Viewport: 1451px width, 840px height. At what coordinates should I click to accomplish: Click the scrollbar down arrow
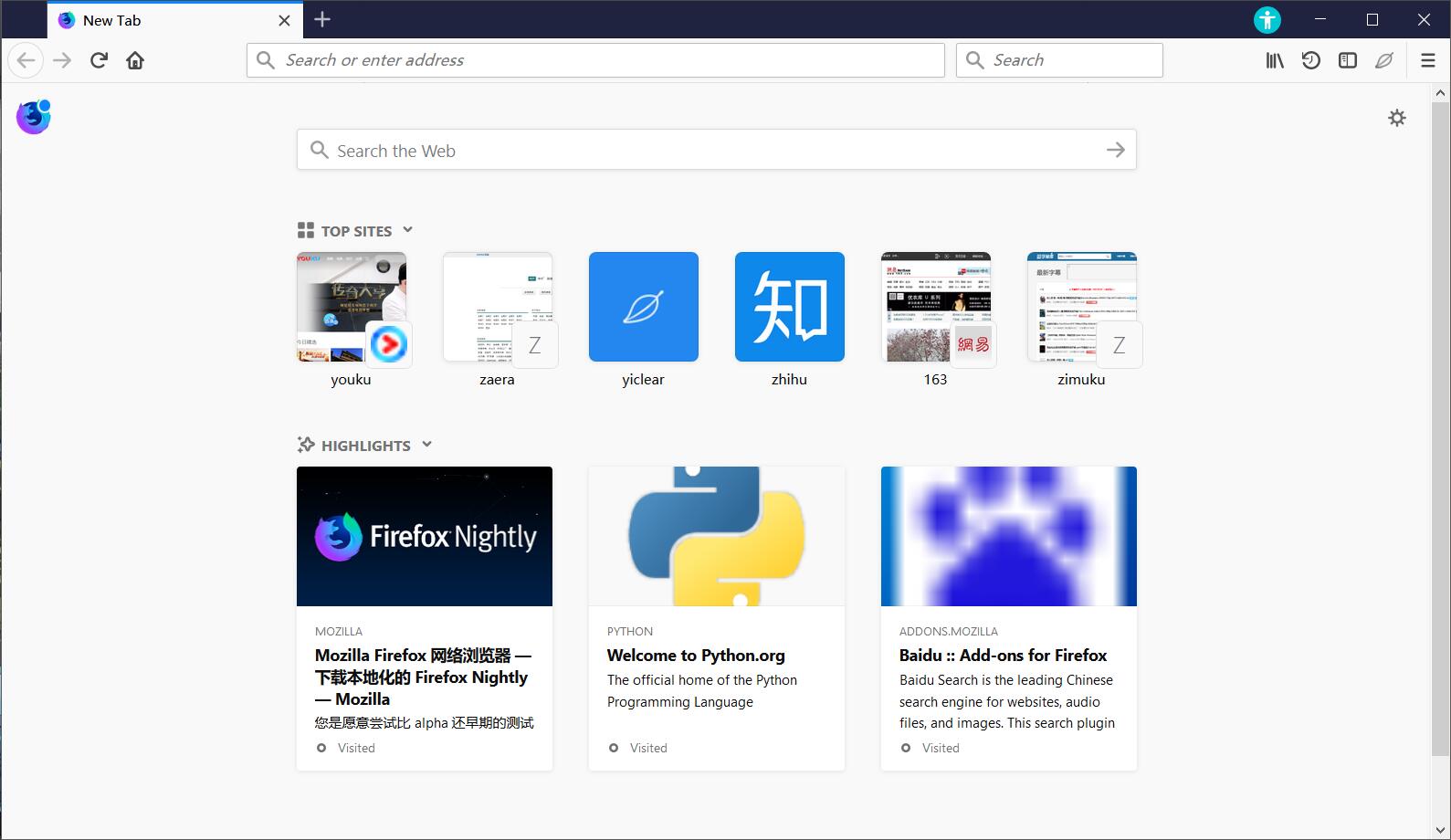1440,830
